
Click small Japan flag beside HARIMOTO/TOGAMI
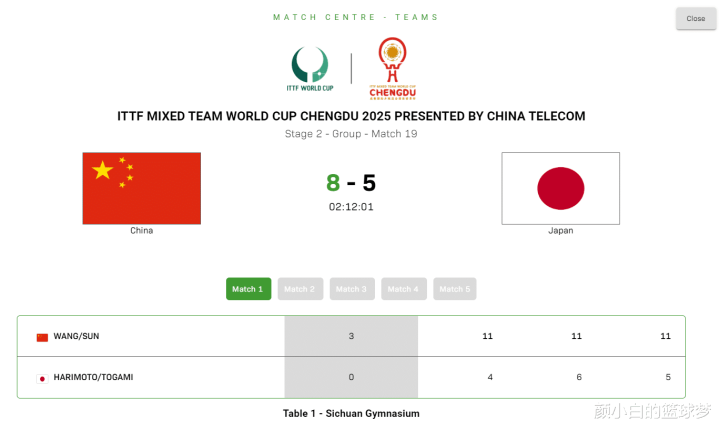point(42,378)
